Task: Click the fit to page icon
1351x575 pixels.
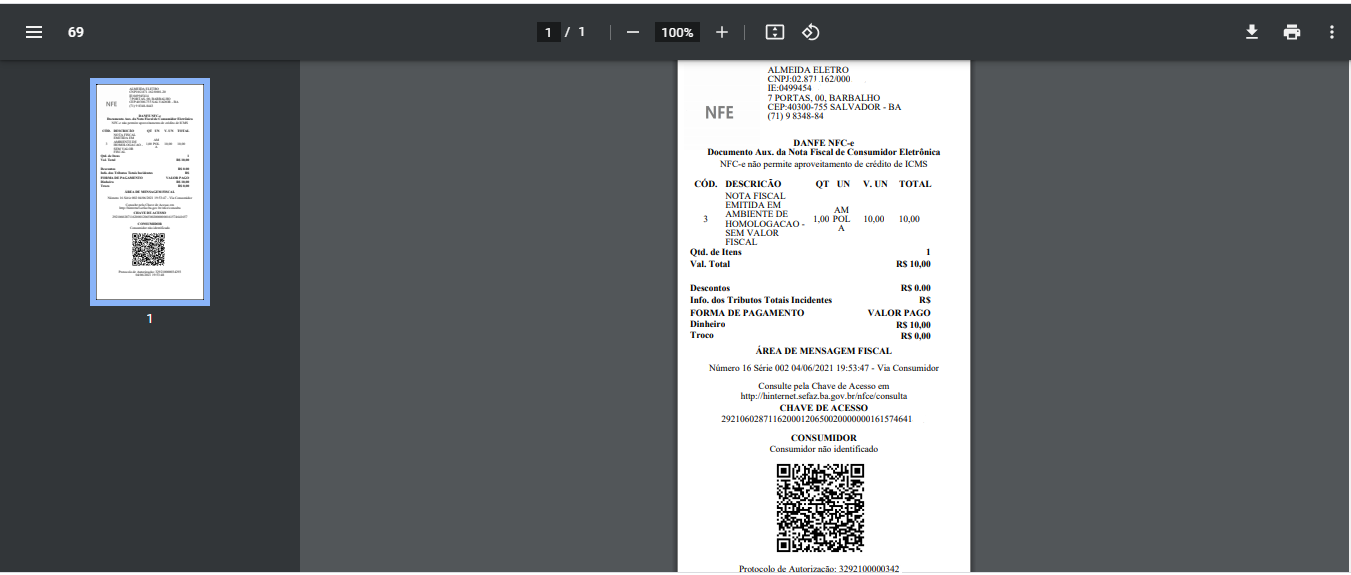Action: (774, 32)
